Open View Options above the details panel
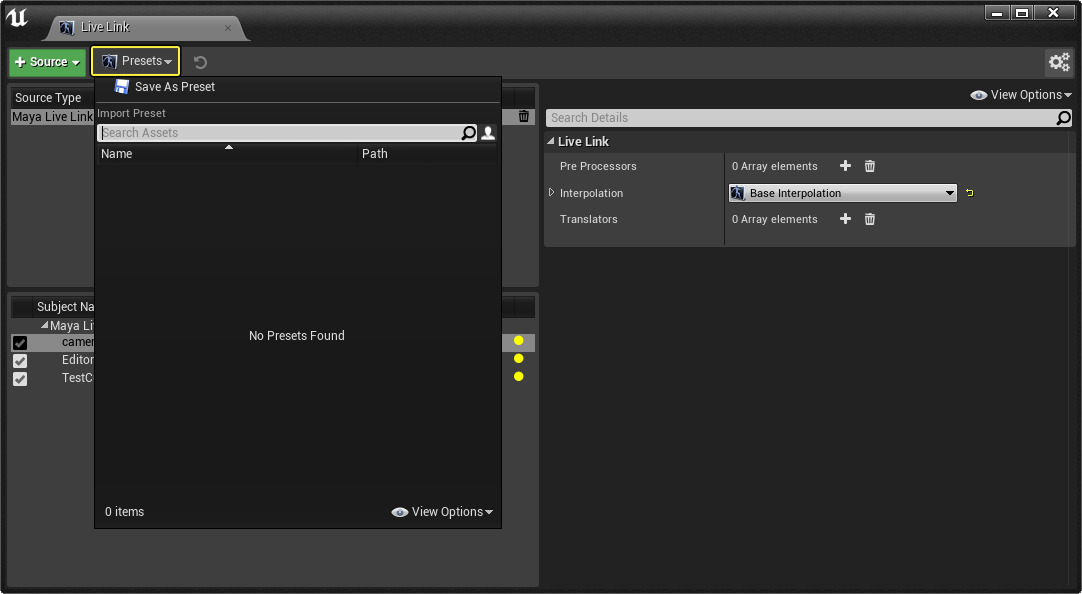1082x594 pixels. point(1021,95)
